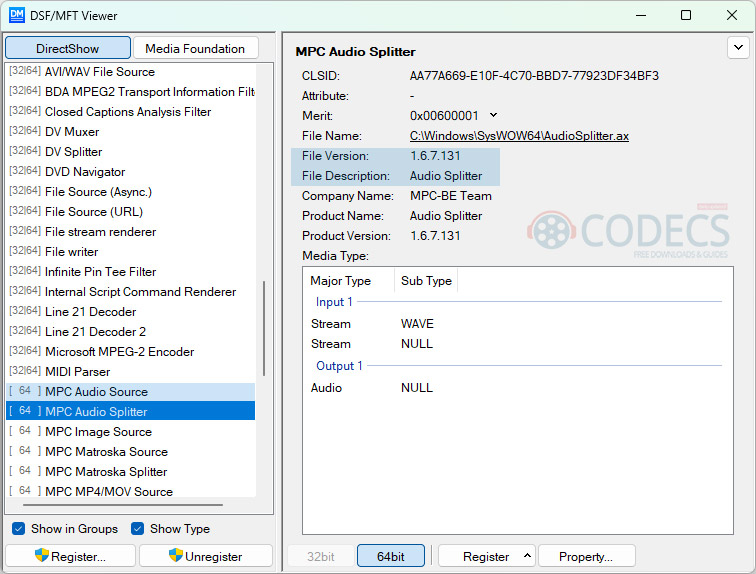
Task: Click the vertical scrollbar of filter list
Action: [264, 328]
